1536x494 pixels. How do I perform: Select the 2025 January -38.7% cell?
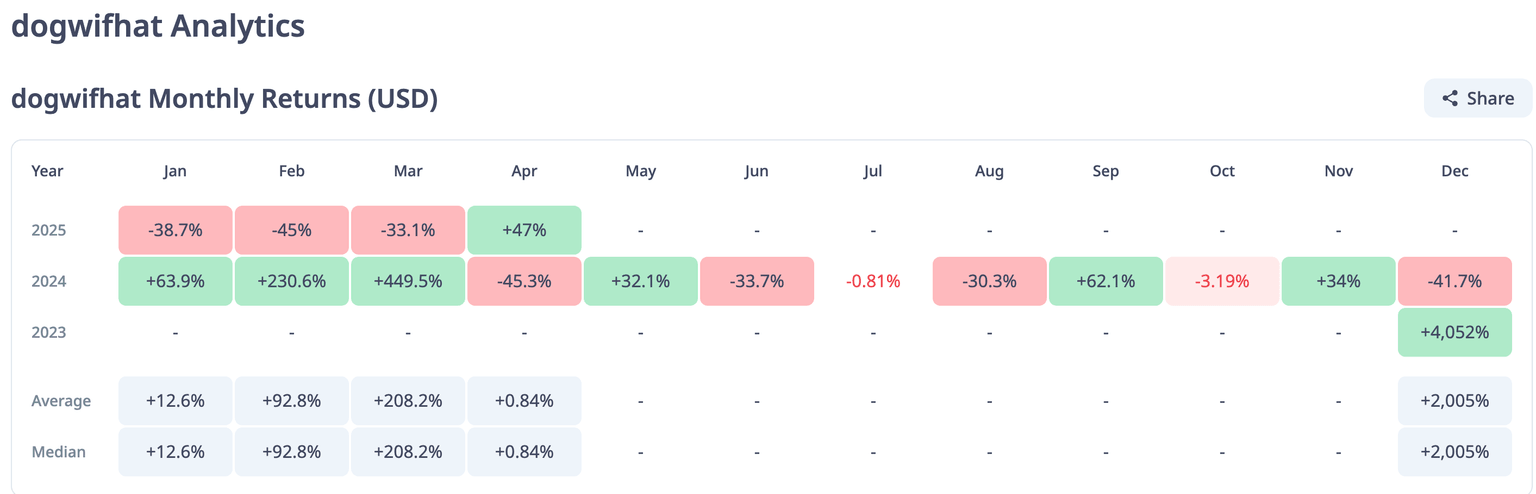click(175, 230)
